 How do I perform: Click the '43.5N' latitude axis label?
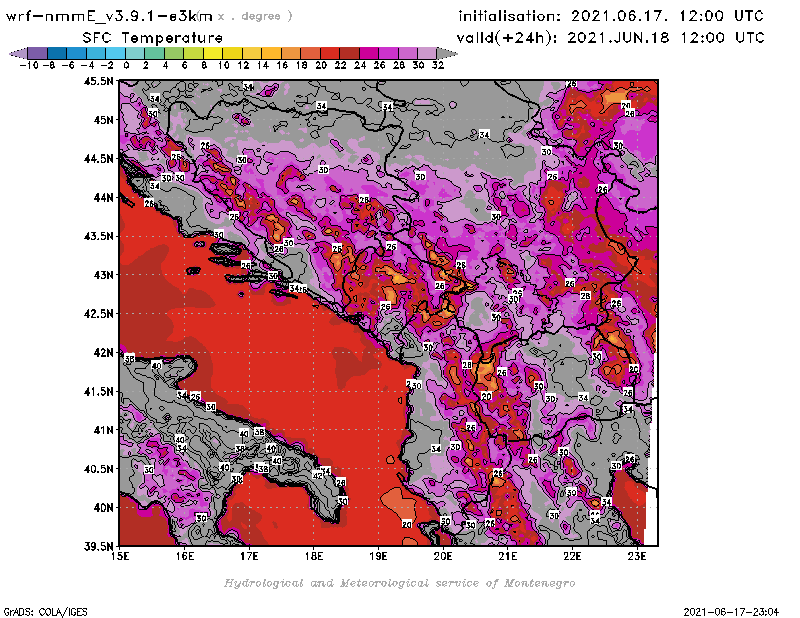point(98,236)
